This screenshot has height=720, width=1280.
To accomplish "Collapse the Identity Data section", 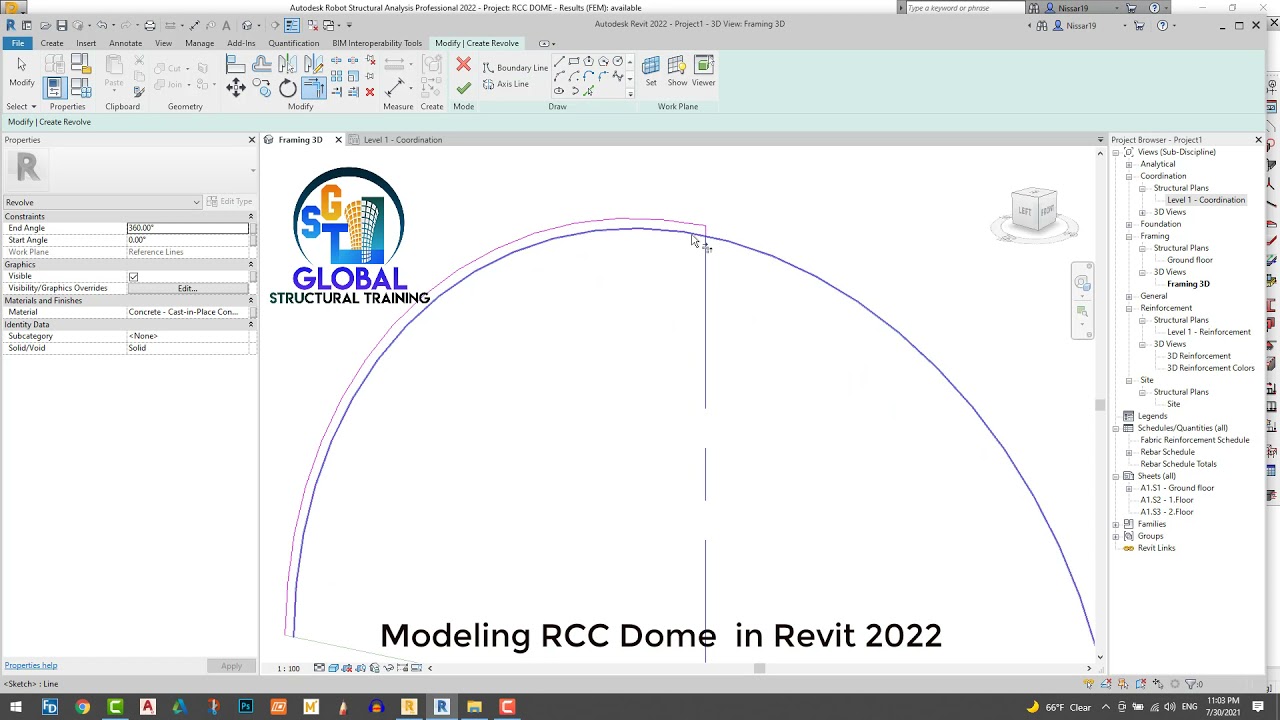I will point(250,324).
